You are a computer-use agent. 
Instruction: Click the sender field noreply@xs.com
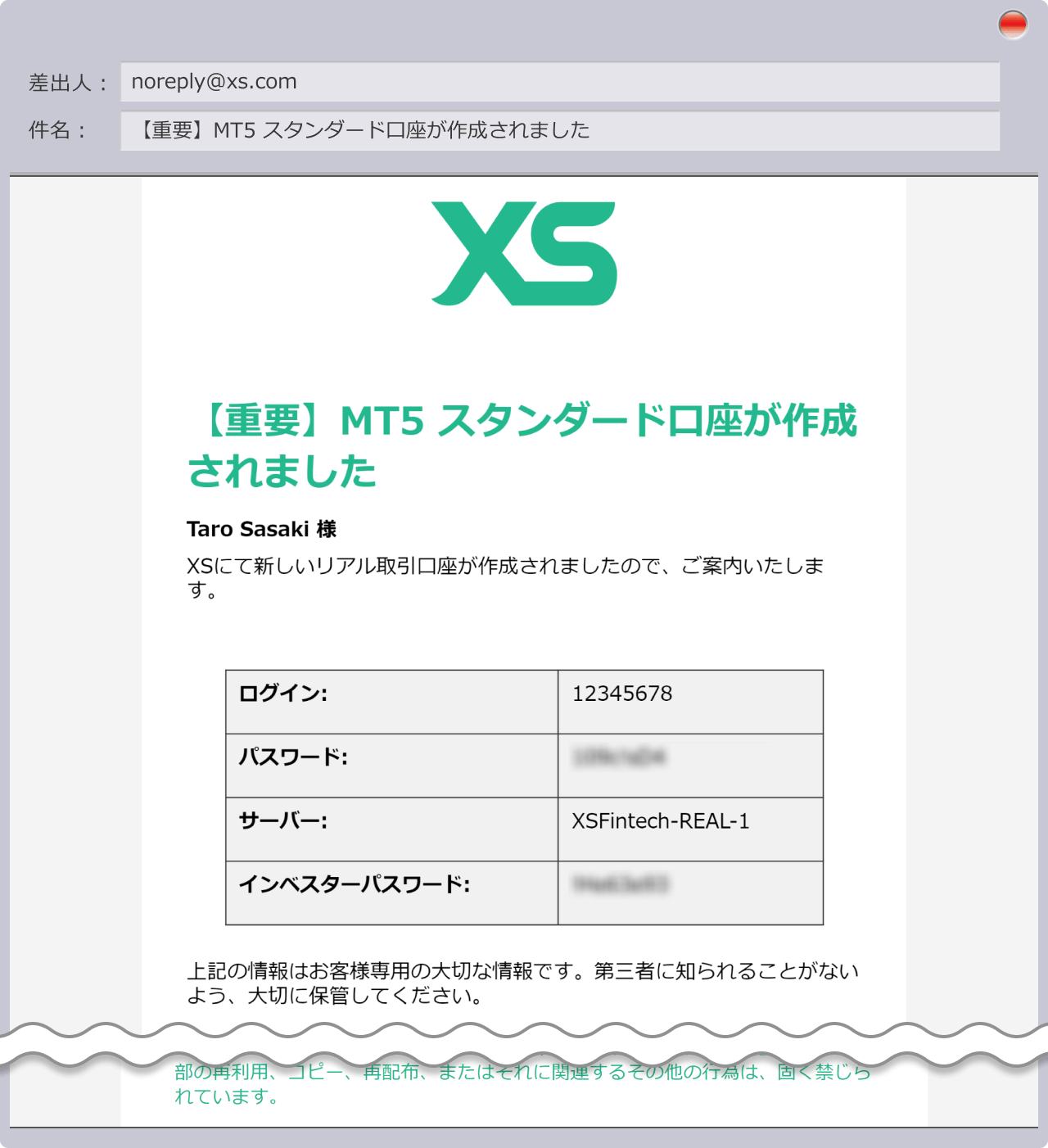(560, 82)
